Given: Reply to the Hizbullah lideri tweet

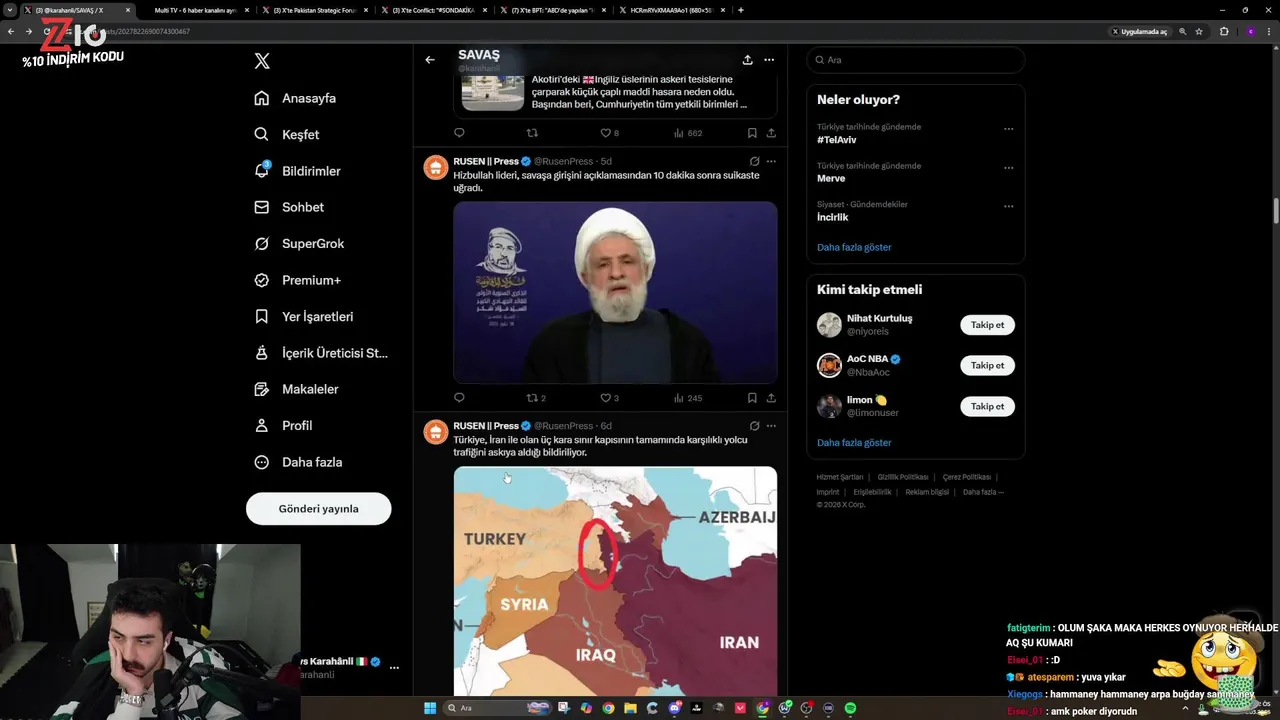Looking at the screenshot, I should point(459,398).
